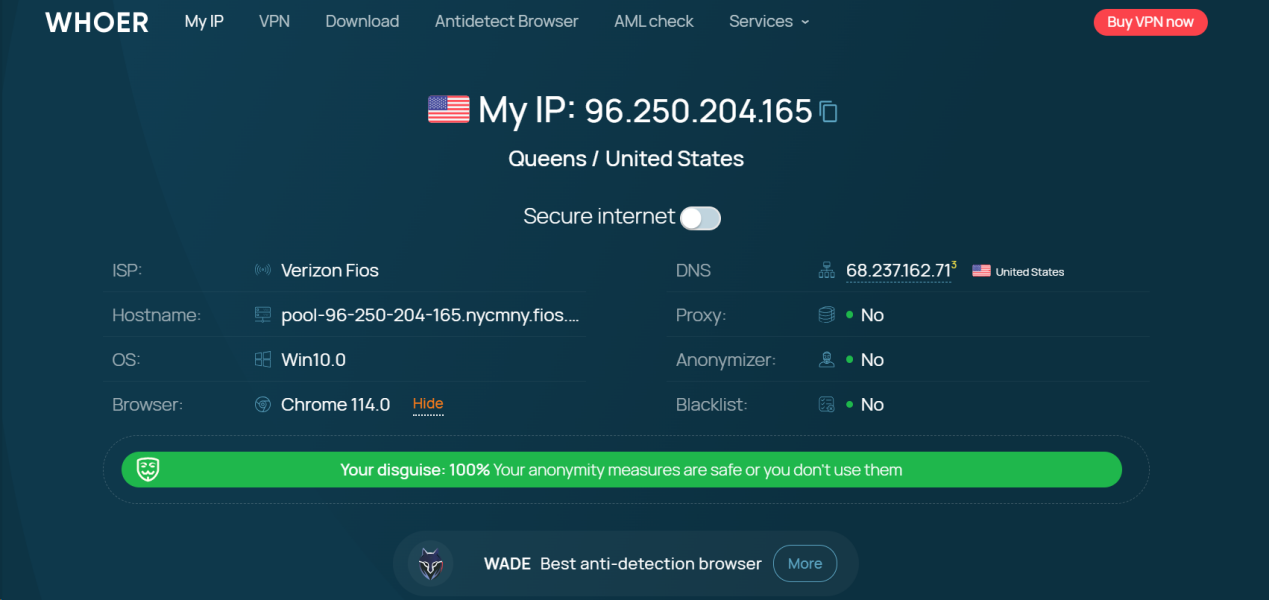Click the Hide link next to Chrome

[x=428, y=404]
